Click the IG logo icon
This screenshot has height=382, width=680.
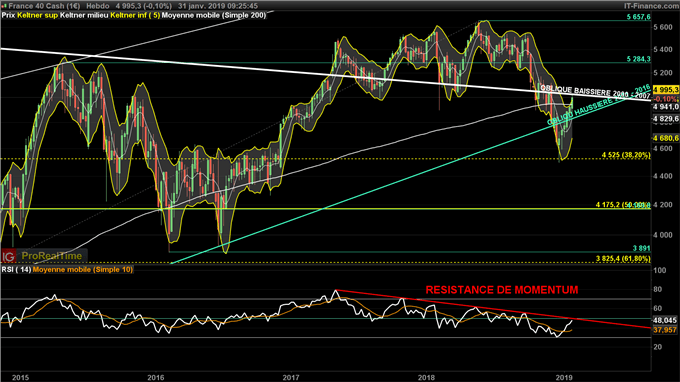9,256
